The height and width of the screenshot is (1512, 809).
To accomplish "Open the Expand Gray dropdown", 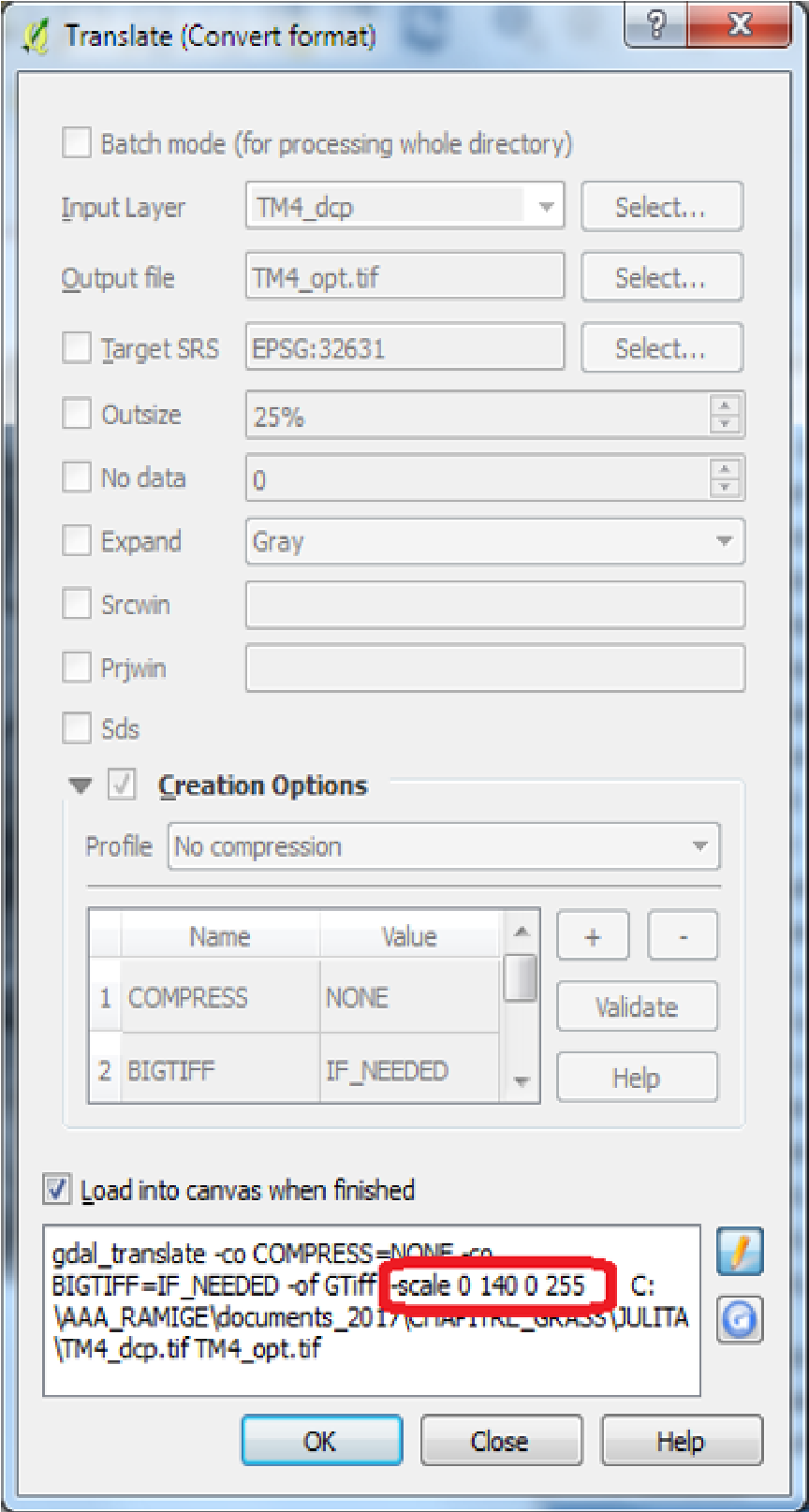I will click(x=495, y=541).
